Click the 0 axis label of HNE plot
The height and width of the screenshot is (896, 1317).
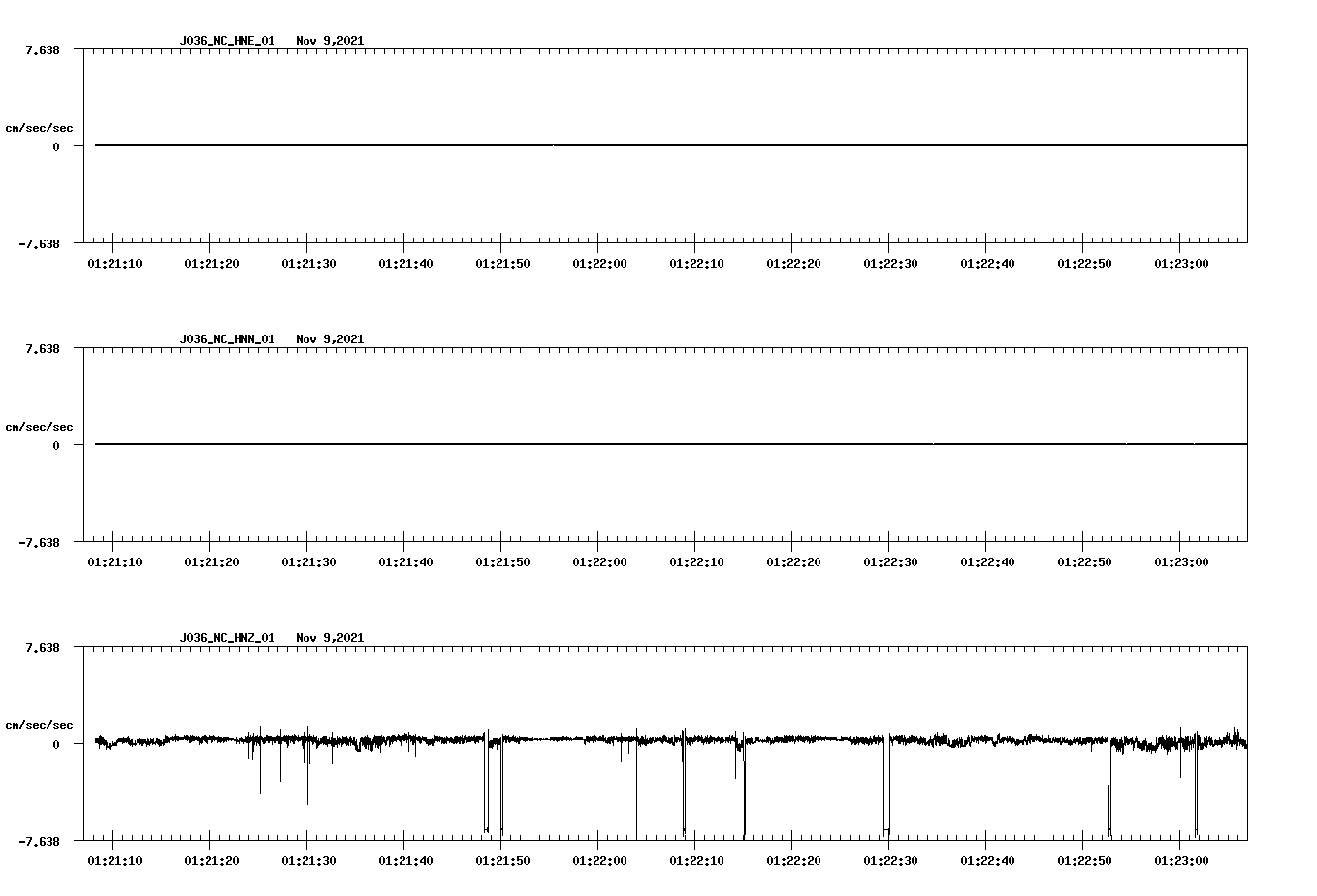(56, 146)
